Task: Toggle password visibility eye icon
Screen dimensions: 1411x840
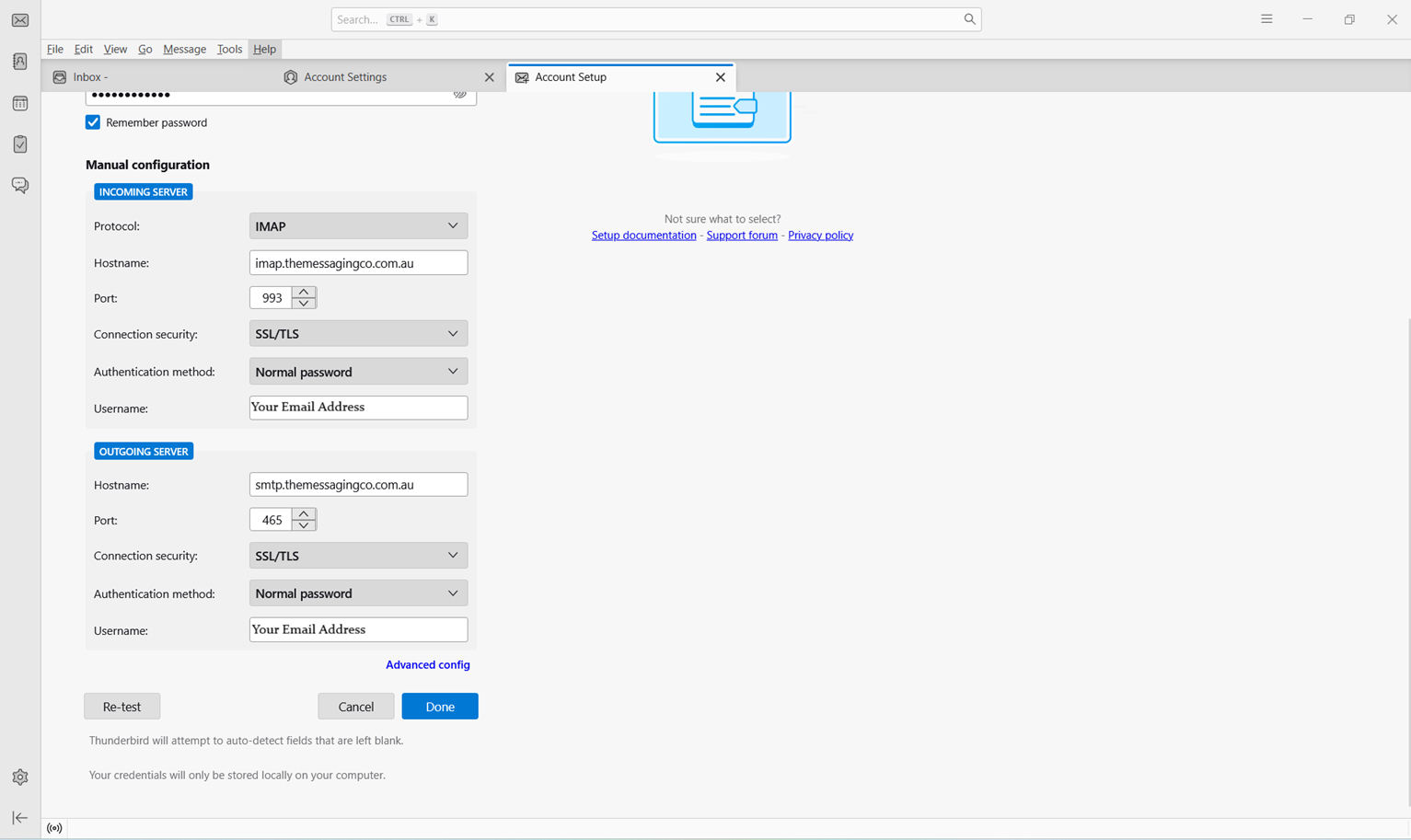Action: pos(459,95)
